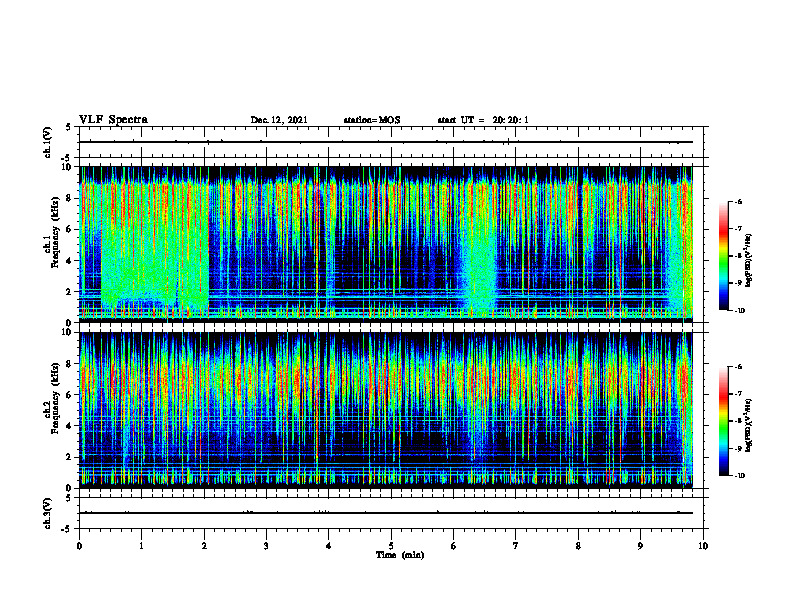Viewport: 792px width, 612px height.
Task: Click the ch.2 colorbar log(PSD) label
Action: pos(749,426)
